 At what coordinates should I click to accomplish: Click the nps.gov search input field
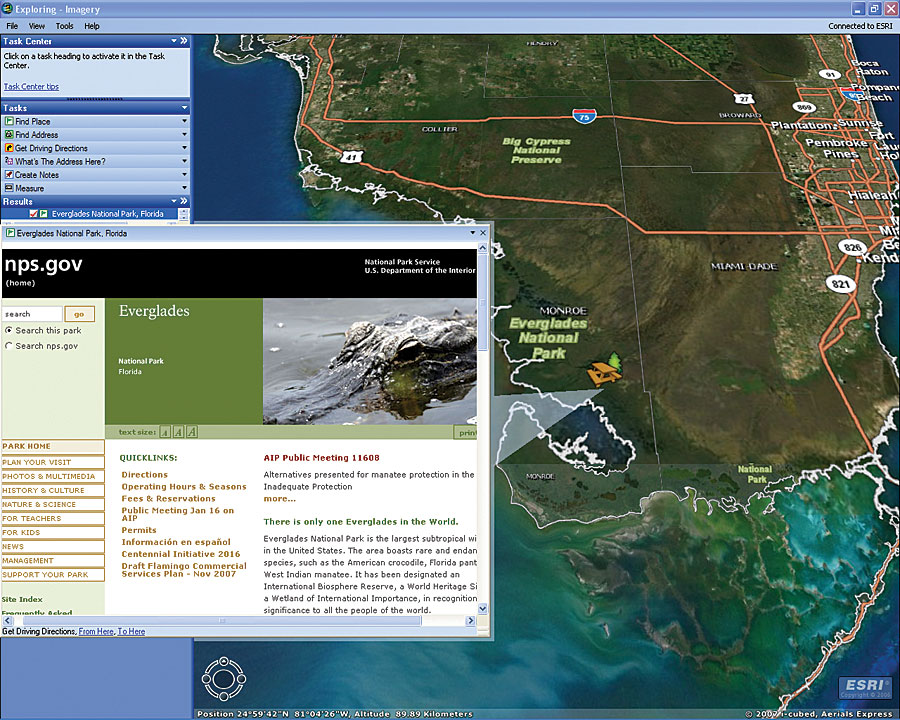[x=32, y=314]
